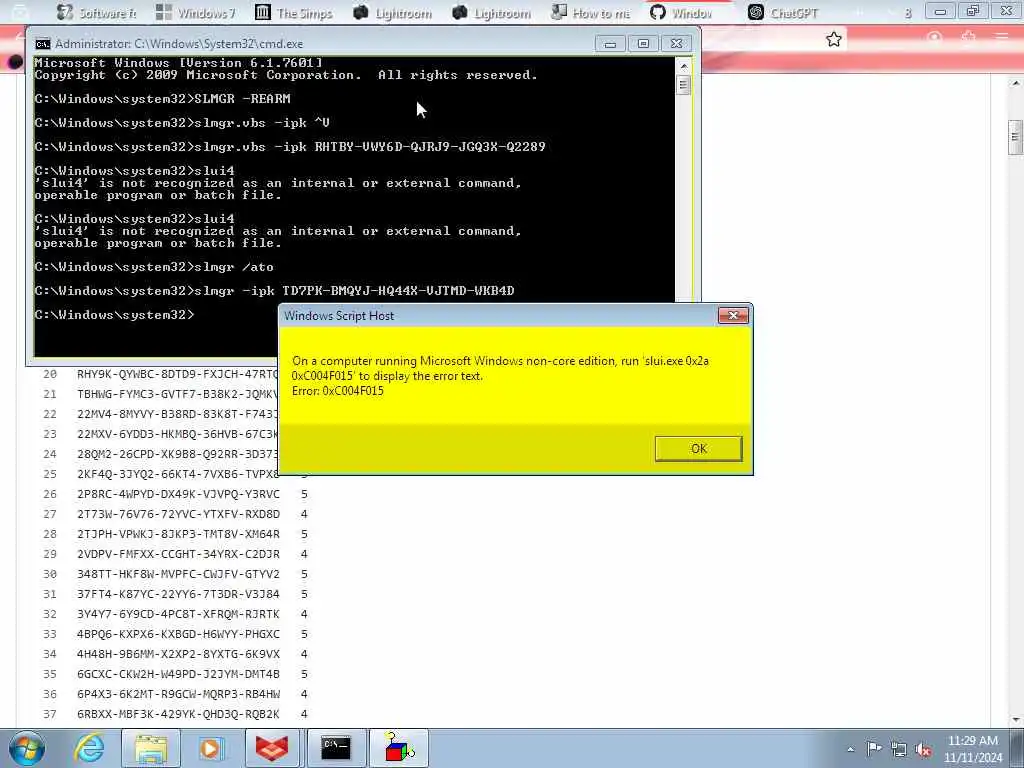Viewport: 1024px width, 768px height.
Task: Open the red browser taskbar icon
Action: [x=272, y=748]
